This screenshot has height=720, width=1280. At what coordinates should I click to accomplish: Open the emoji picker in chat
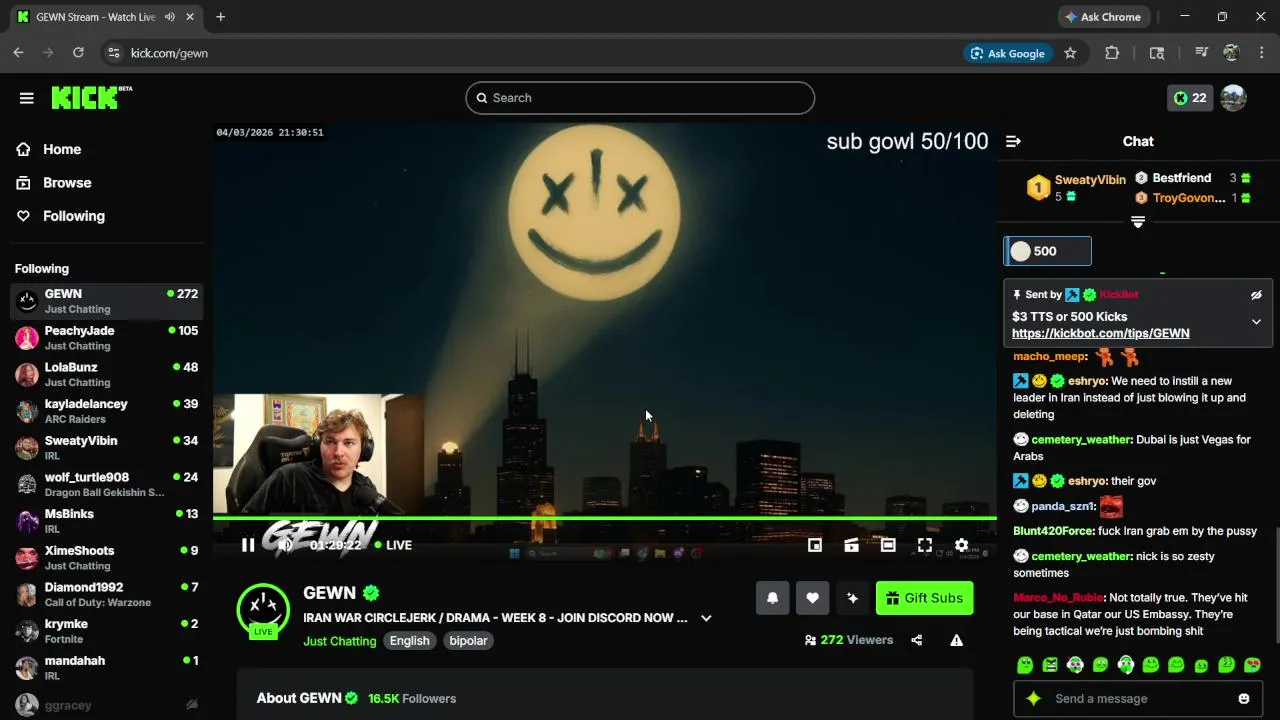click(1244, 699)
